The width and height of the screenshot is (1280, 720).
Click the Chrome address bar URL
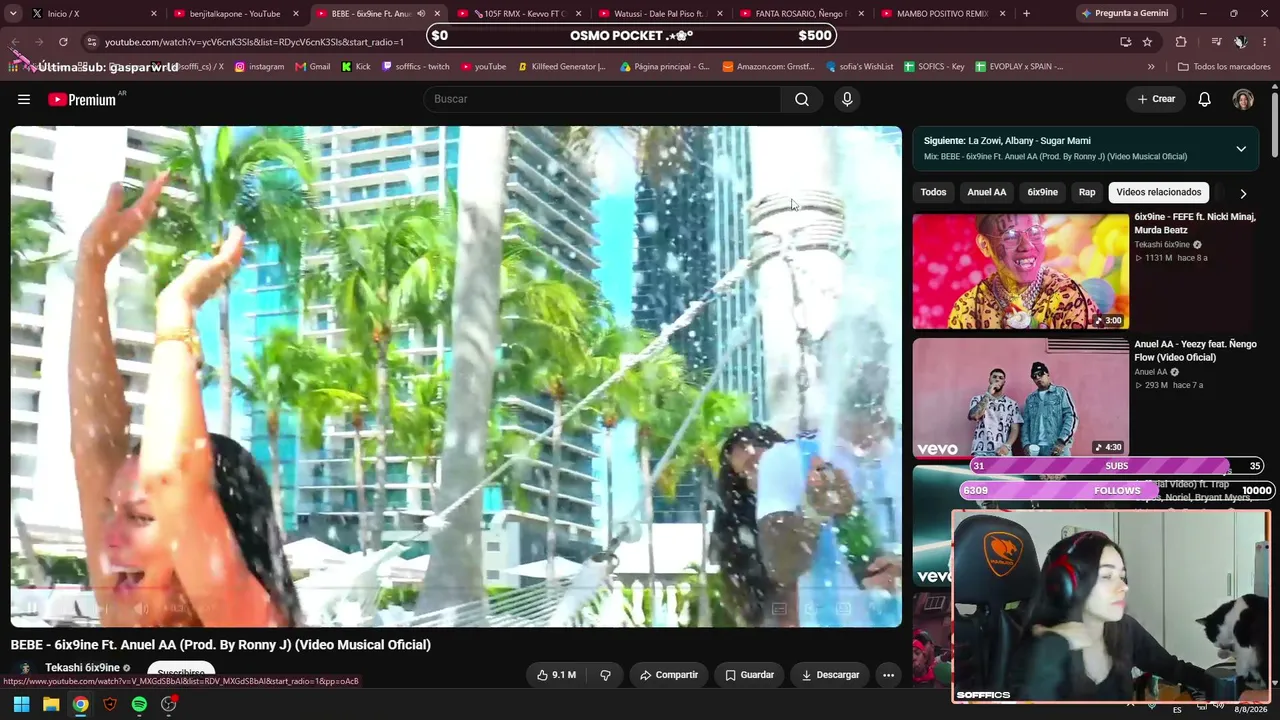click(254, 42)
